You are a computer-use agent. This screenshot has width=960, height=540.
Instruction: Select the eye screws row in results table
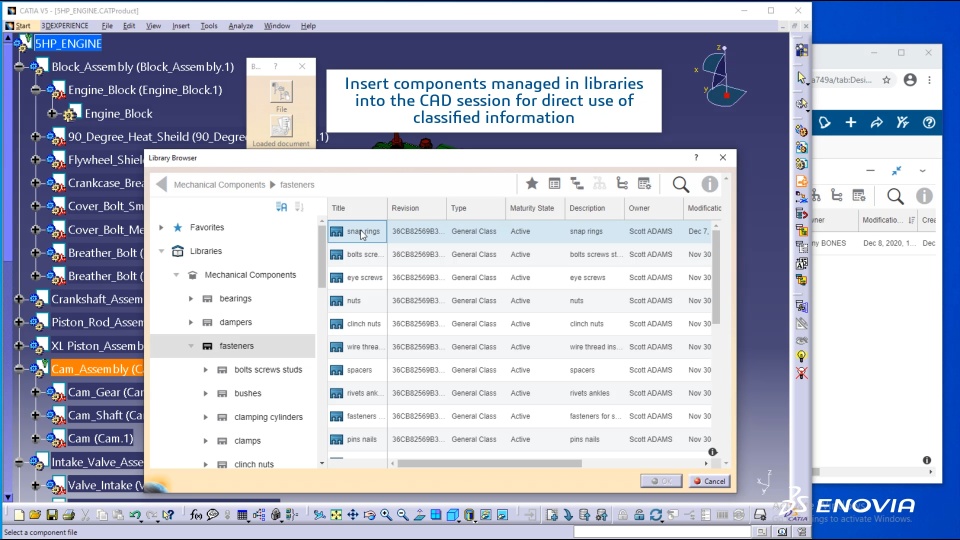pyautogui.click(x=520, y=277)
